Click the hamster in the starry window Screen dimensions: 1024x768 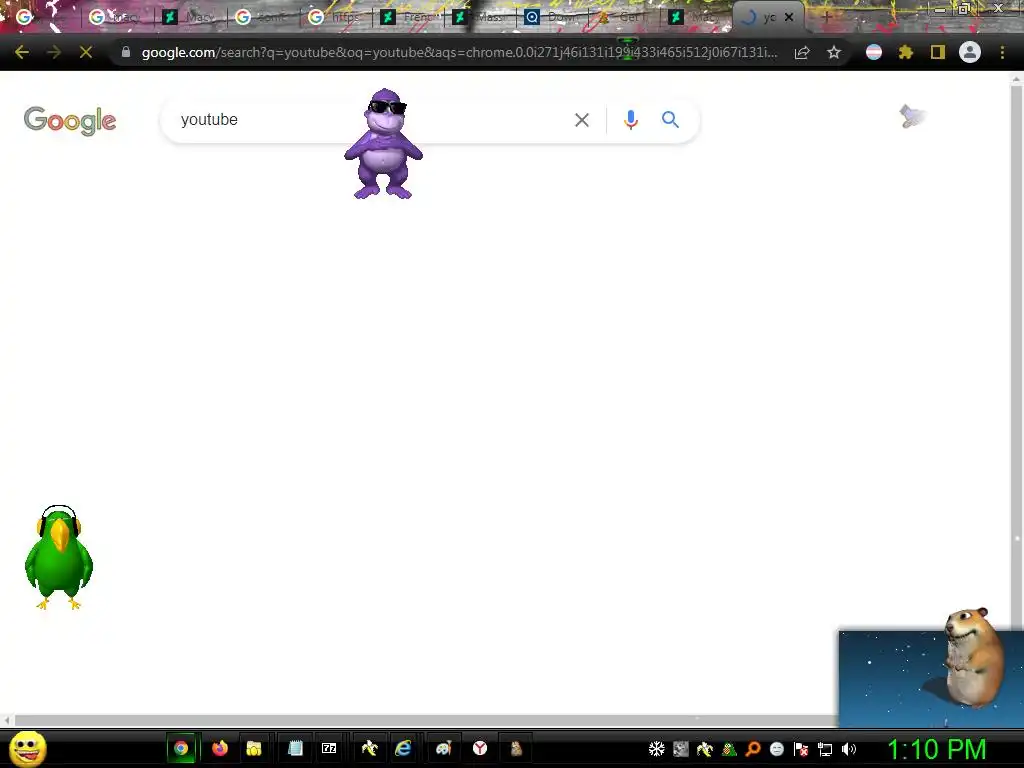pos(973,658)
